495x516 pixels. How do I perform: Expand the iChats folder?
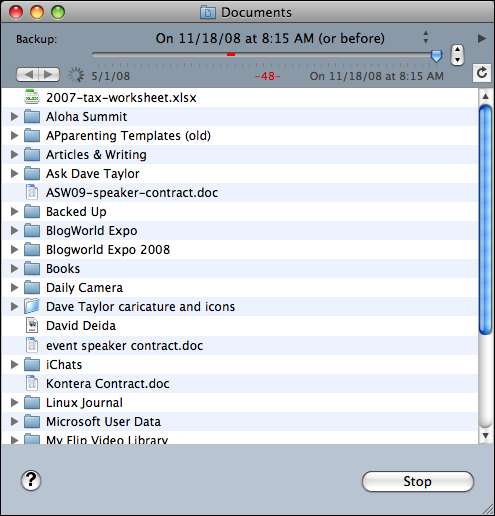tap(14, 364)
